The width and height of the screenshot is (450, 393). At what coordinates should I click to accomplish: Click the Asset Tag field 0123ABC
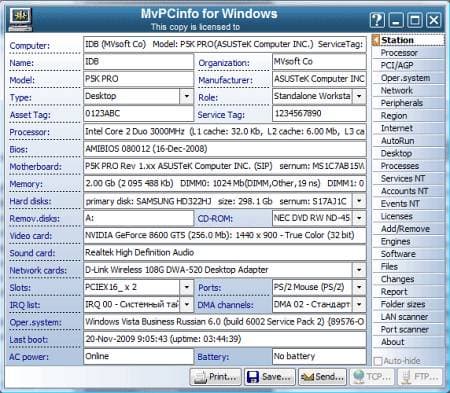click(138, 114)
